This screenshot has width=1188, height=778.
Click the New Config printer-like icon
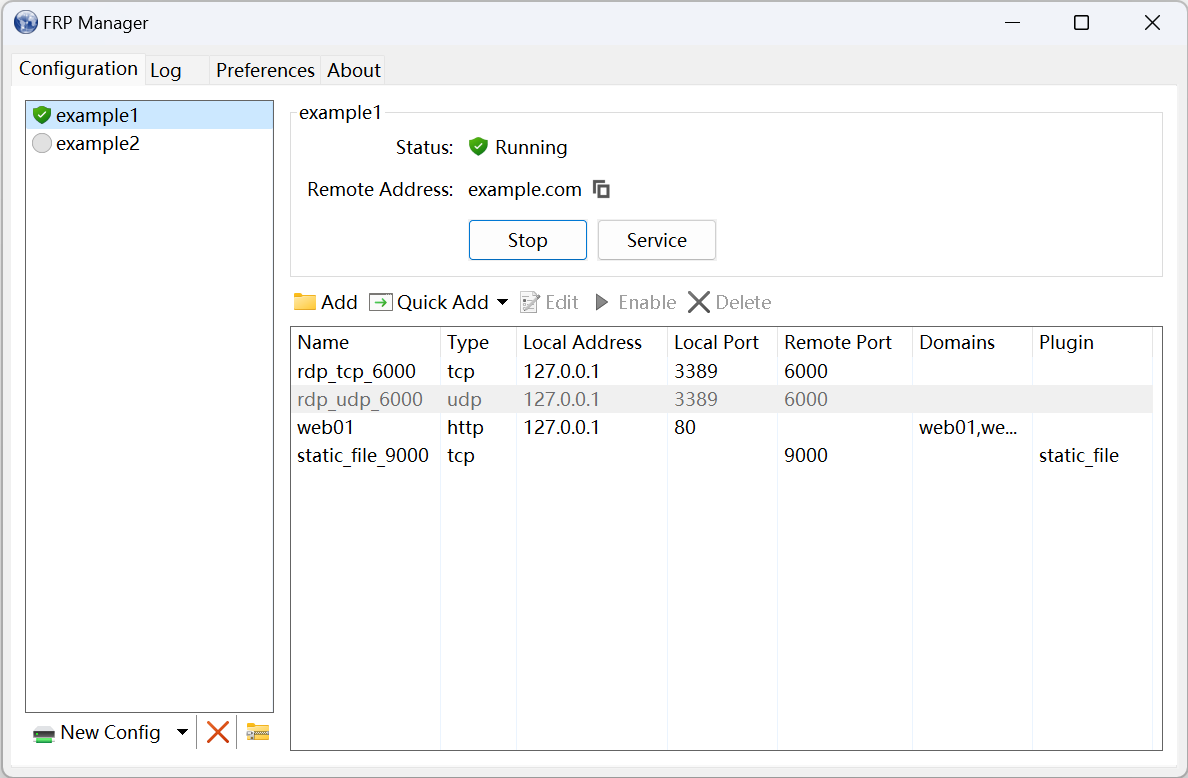(44, 733)
